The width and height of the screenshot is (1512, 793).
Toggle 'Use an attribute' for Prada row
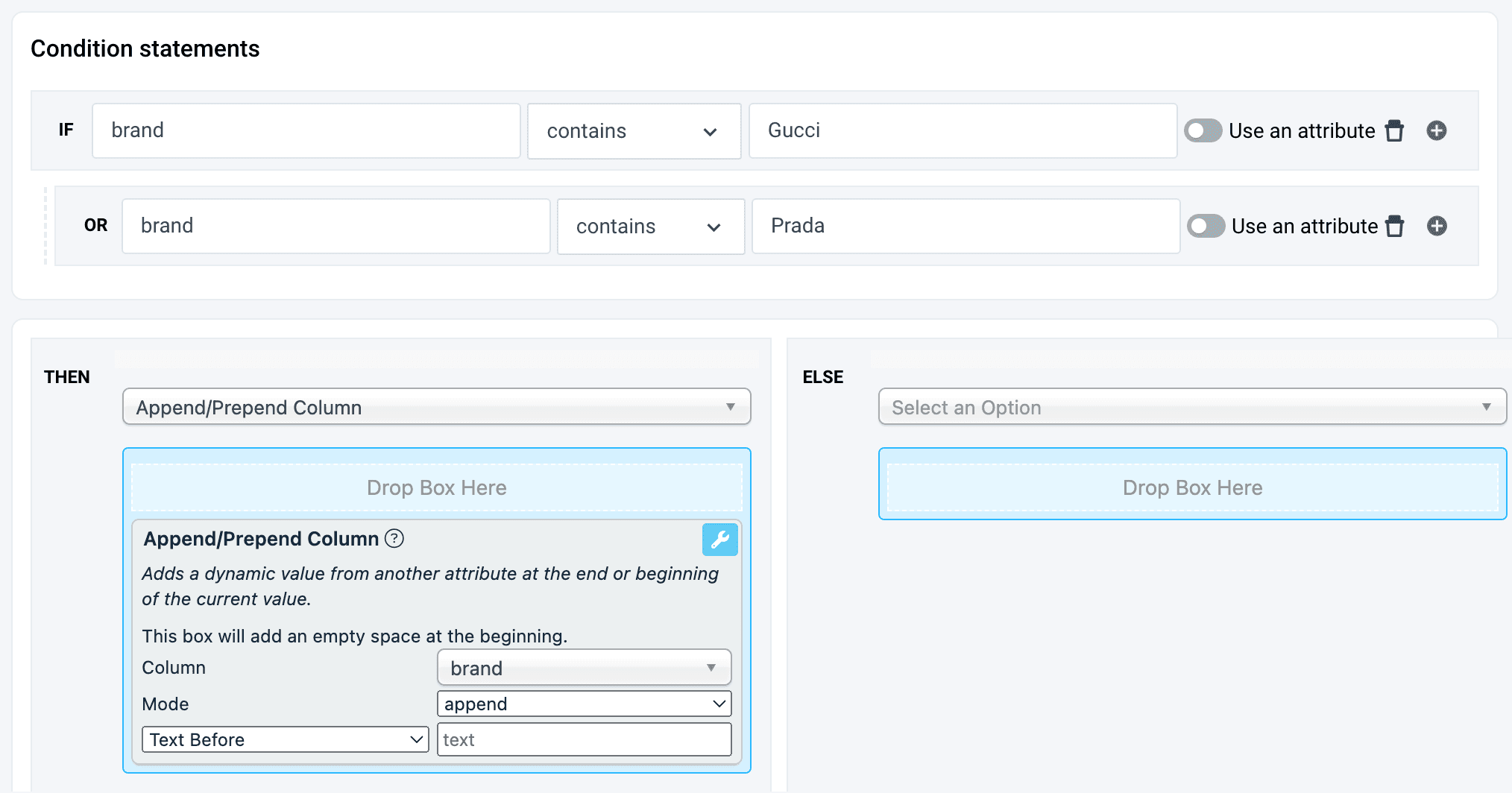[1206, 227]
